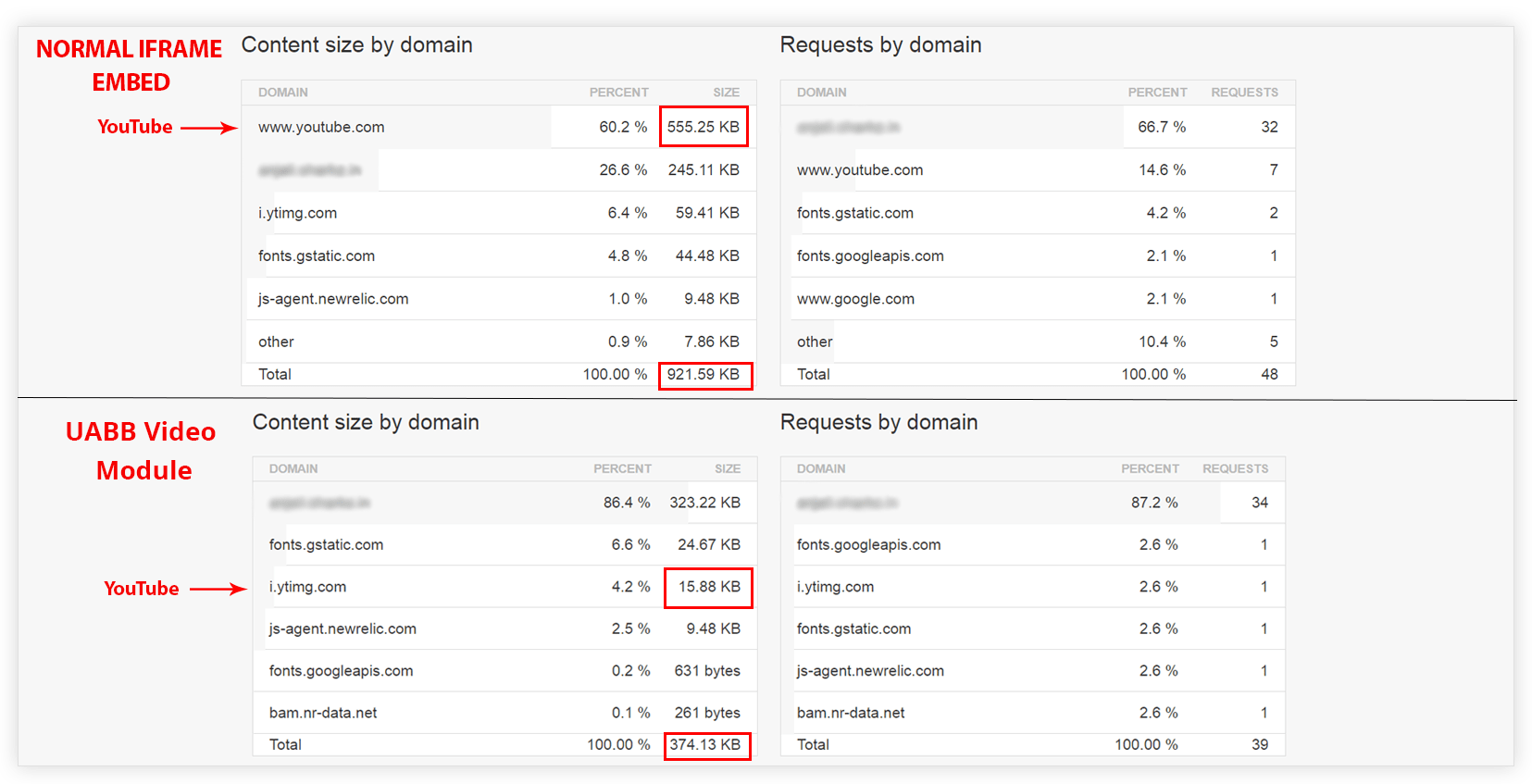
Task: Click the 66.7 % requests percent value
Action: coord(1162,127)
